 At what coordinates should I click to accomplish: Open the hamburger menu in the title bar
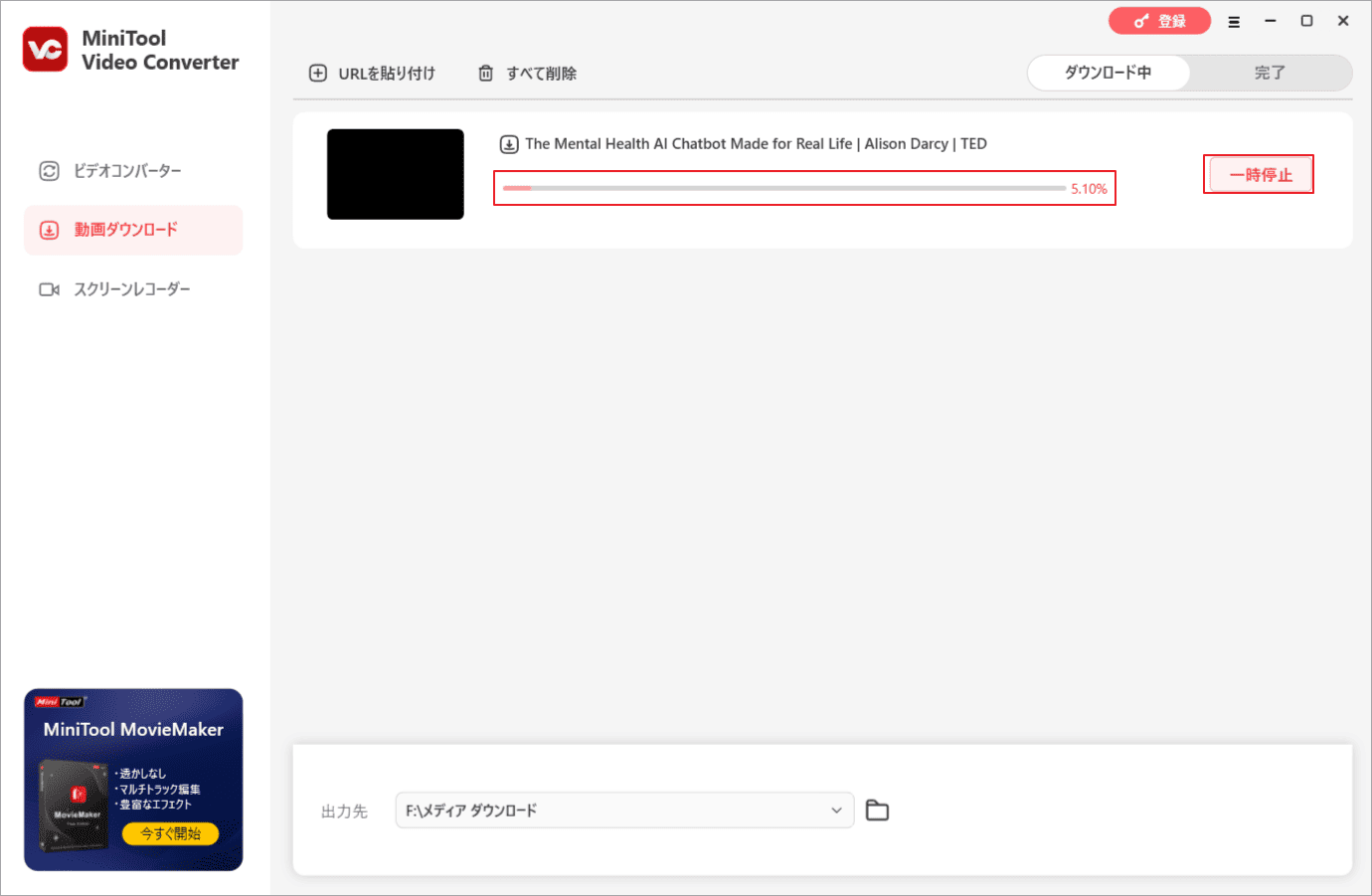tap(1234, 21)
